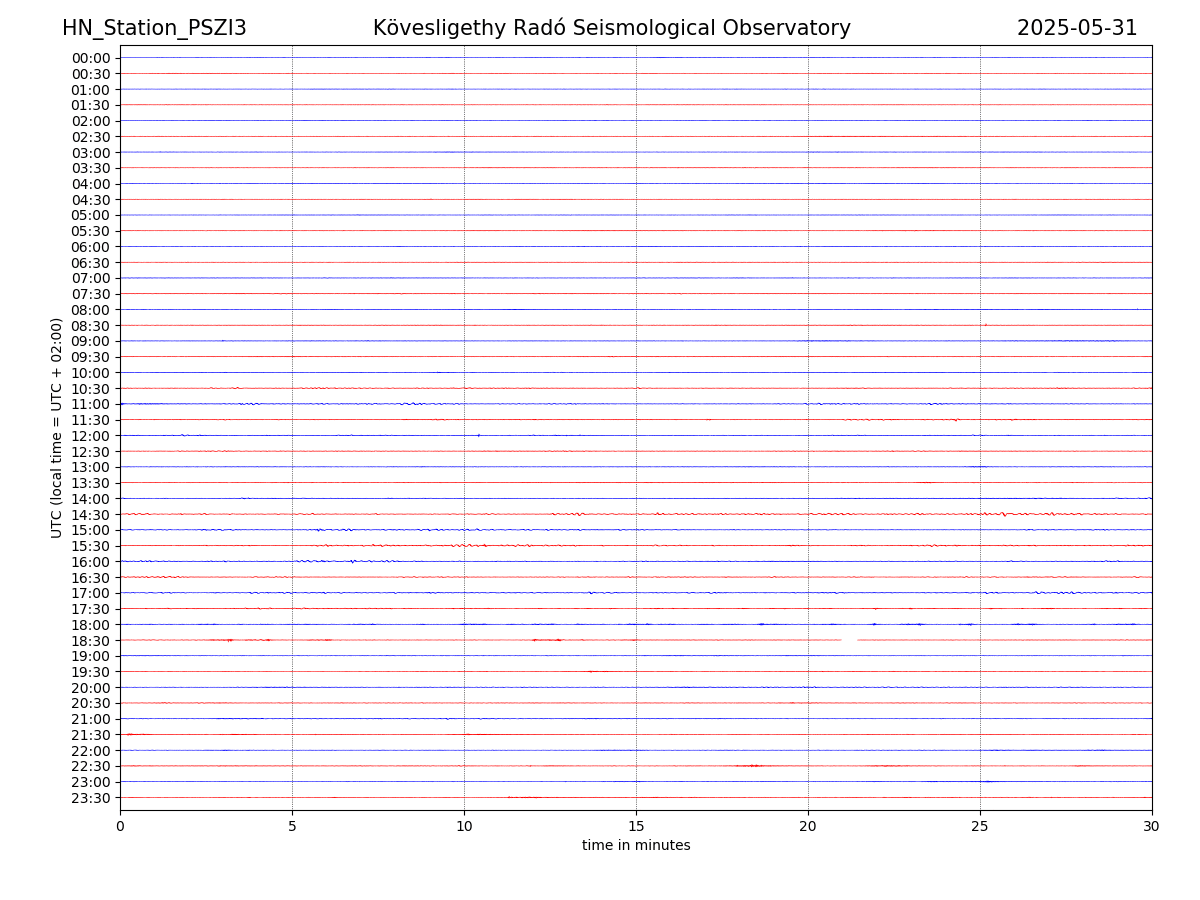Click the x-axis tick label 5

click(292, 826)
